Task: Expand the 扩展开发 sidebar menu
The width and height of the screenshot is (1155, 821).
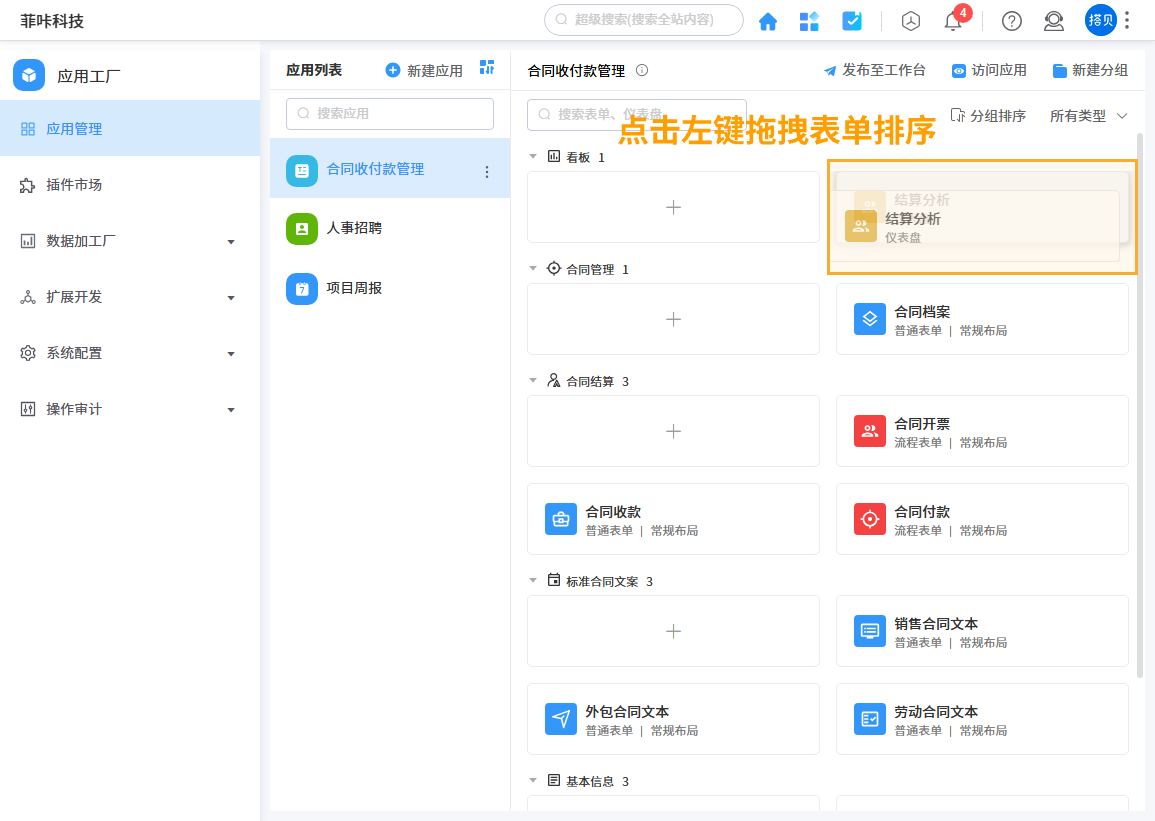Action: [27, 296]
